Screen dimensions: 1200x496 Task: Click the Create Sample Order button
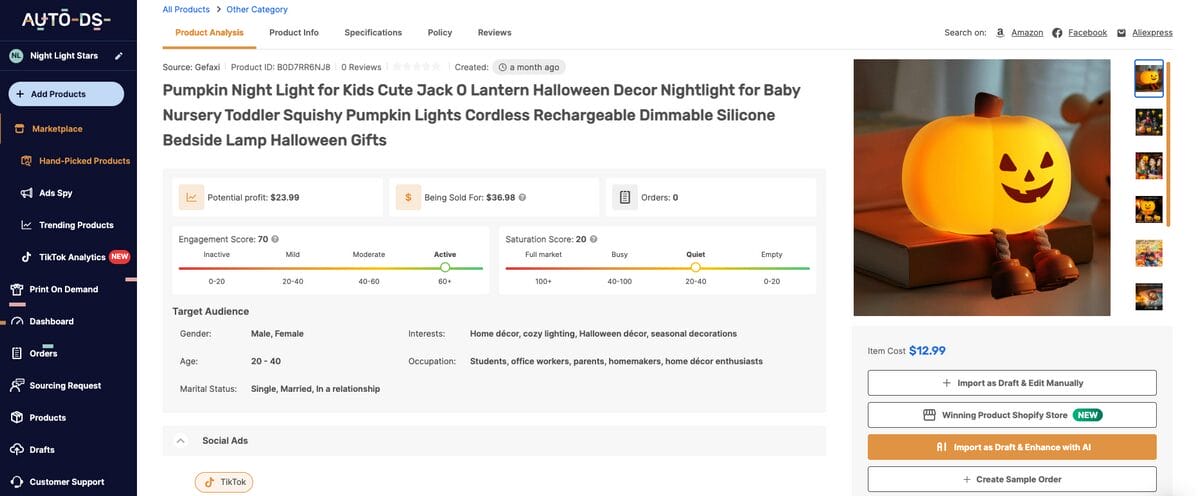click(1012, 479)
